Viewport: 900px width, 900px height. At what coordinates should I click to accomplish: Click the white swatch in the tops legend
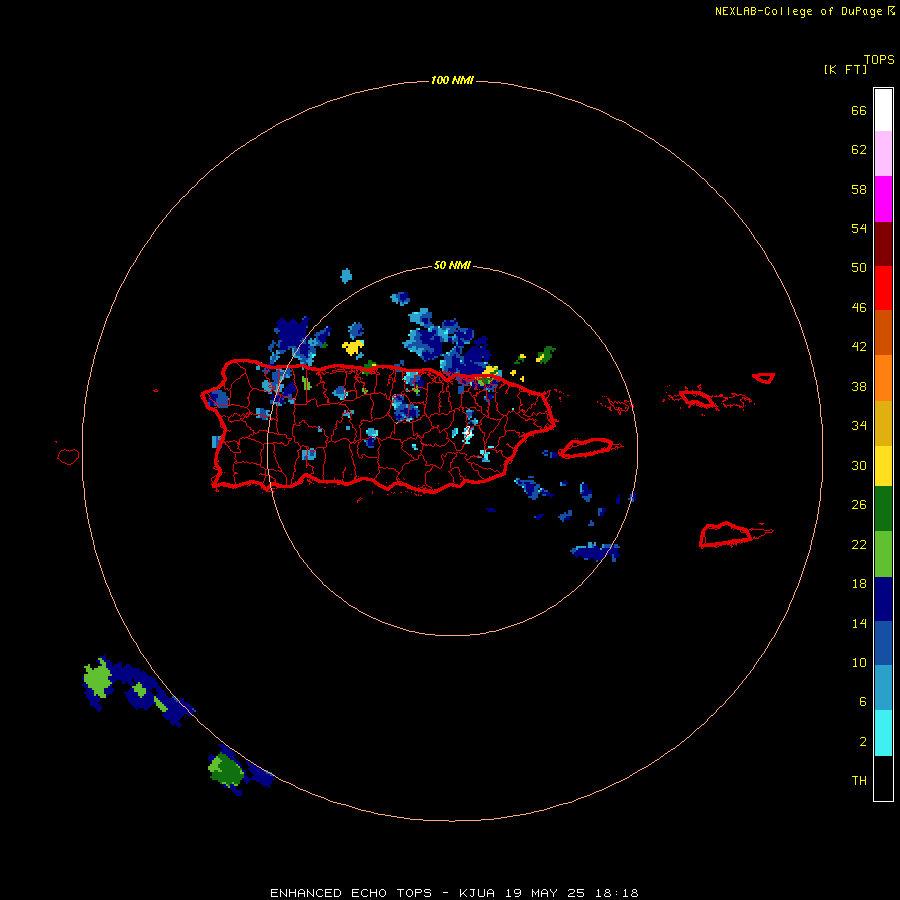click(x=883, y=110)
